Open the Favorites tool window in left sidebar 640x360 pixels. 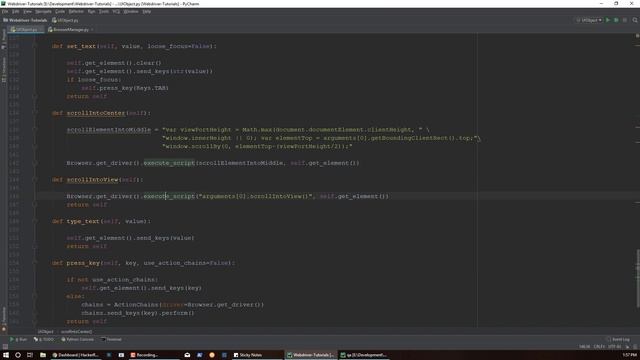[4, 318]
